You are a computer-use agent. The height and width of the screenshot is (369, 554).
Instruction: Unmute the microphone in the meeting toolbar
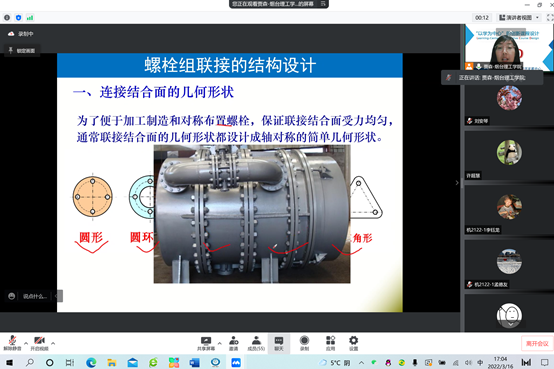[12, 343]
